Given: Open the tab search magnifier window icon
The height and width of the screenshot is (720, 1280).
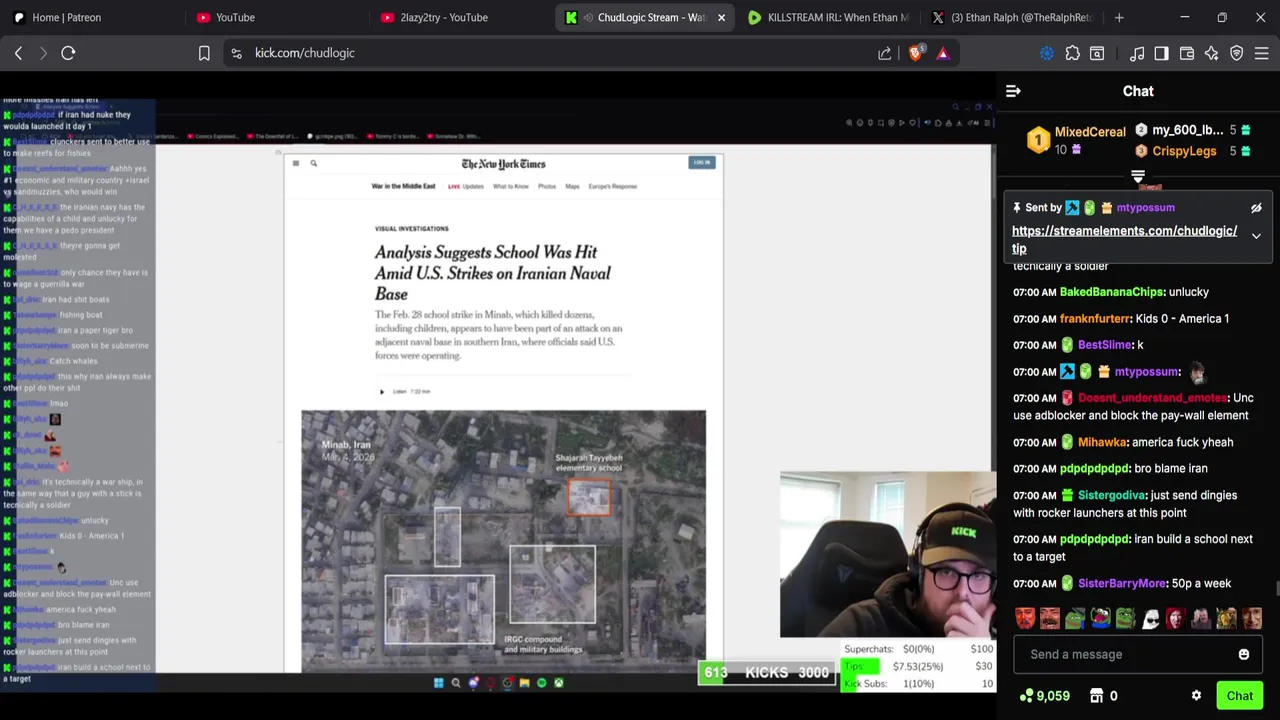Looking at the screenshot, I should pos(1097,53).
